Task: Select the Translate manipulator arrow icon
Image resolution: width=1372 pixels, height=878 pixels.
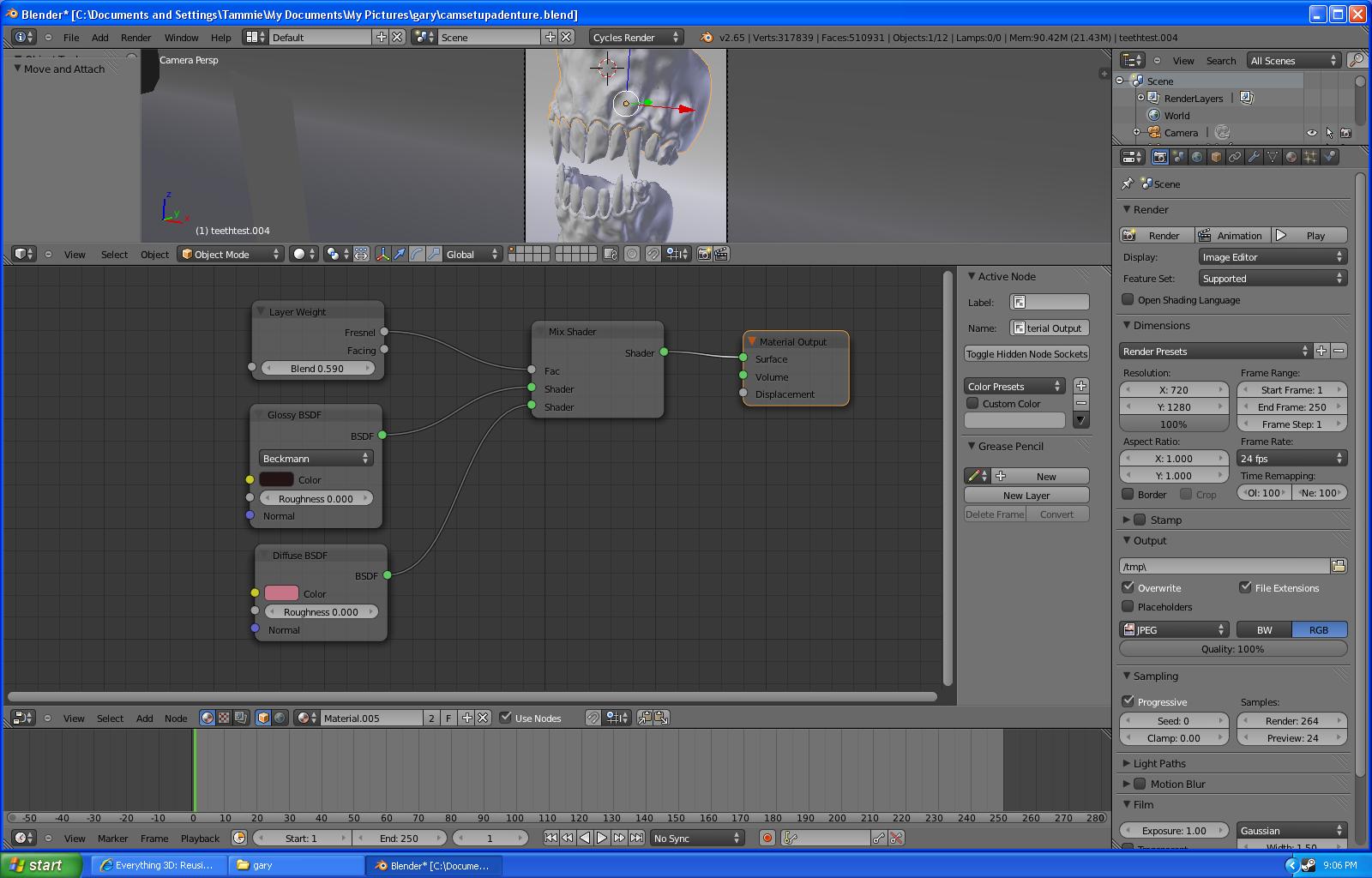Action: (400, 254)
